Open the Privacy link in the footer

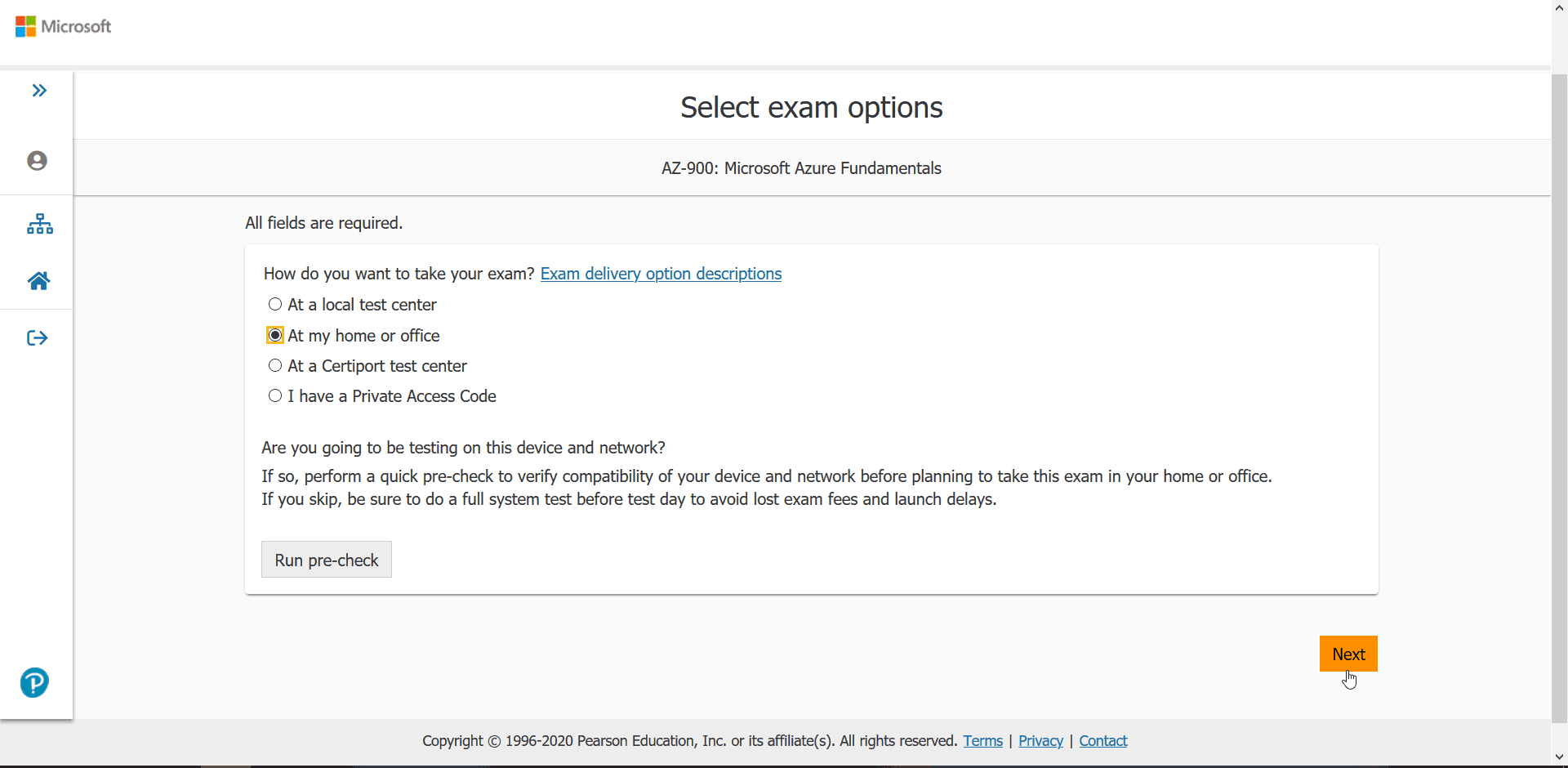click(1040, 740)
